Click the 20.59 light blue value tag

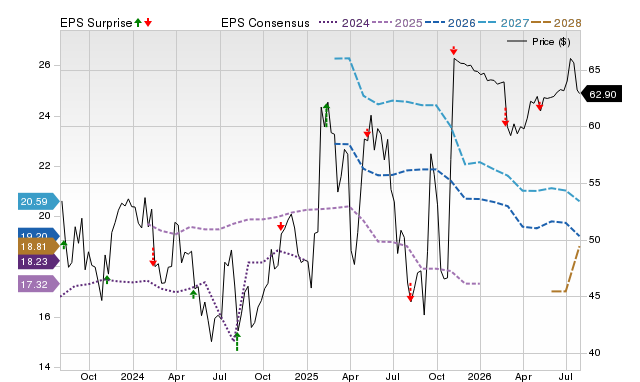[x=38, y=201]
